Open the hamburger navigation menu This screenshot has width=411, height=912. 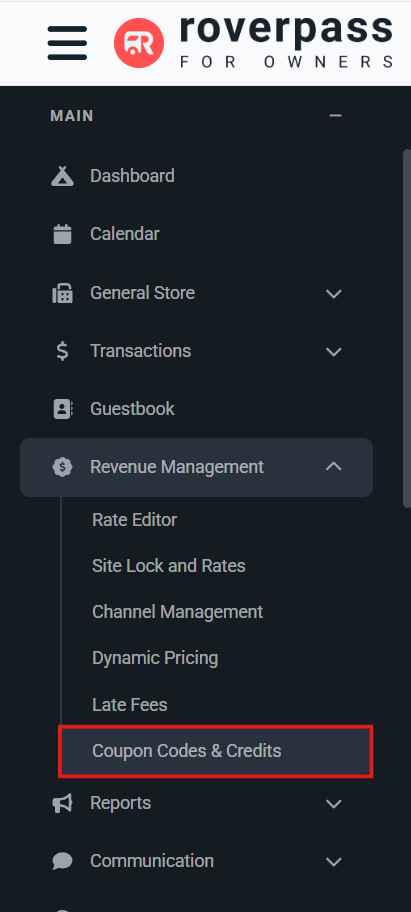[x=67, y=43]
